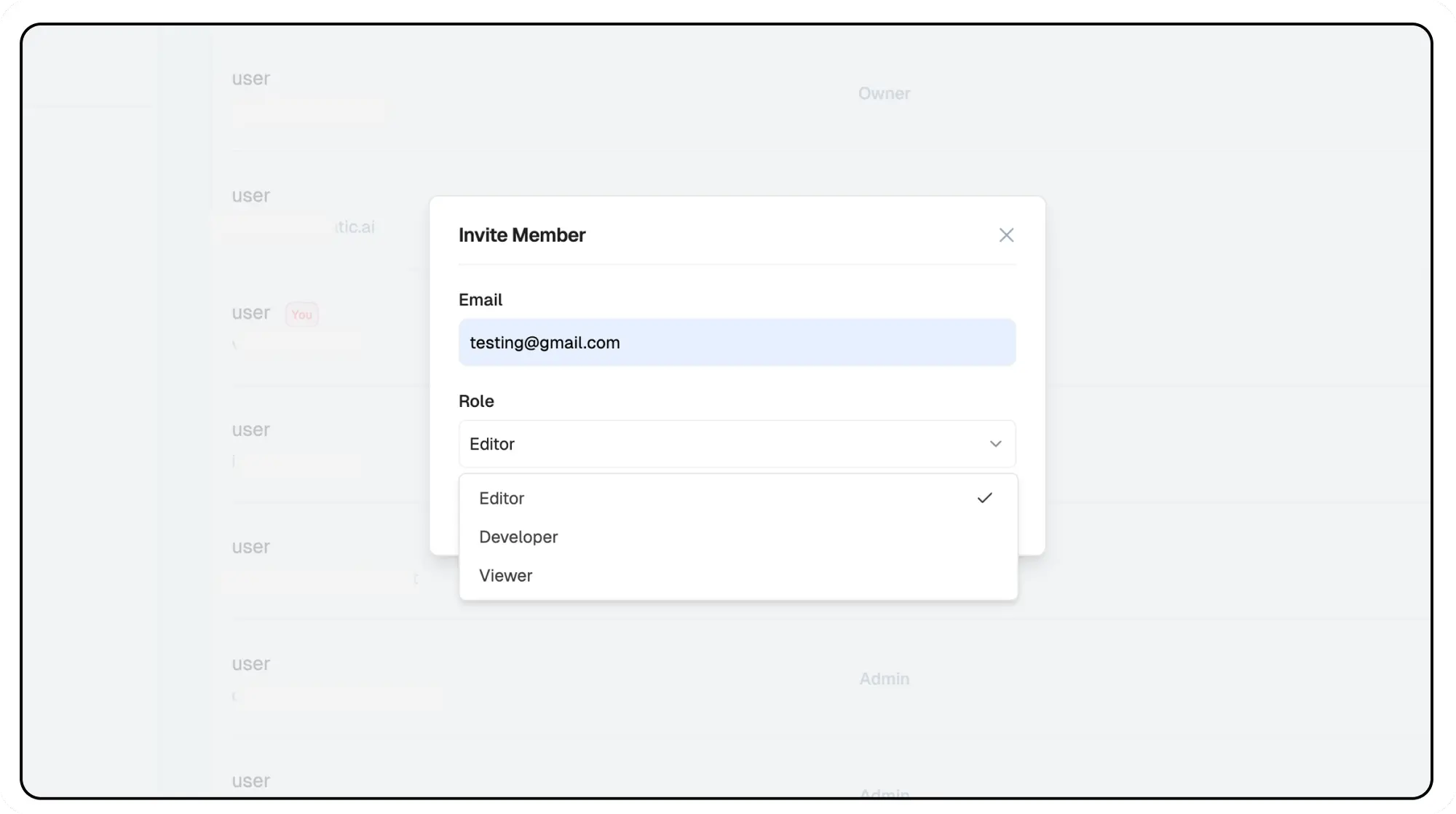This screenshot has width=1456, height=814.
Task: Select the fourth user row name
Action: [x=251, y=430]
